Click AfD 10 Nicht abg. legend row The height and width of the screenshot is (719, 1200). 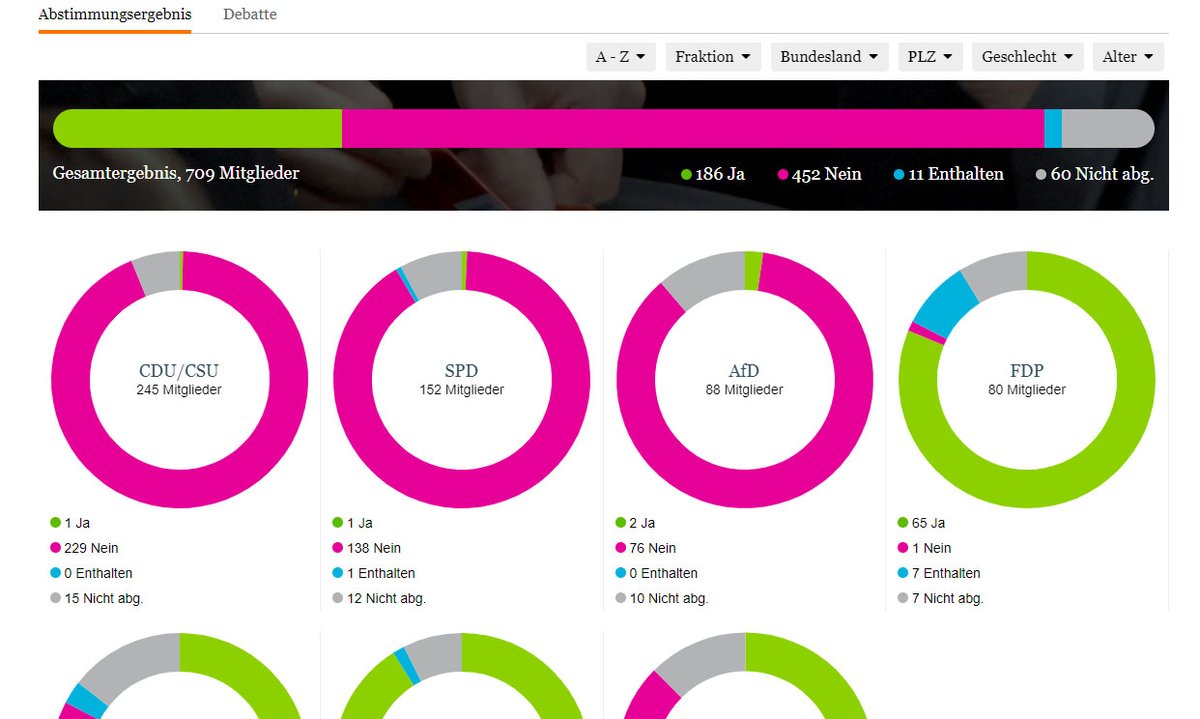[x=663, y=598]
